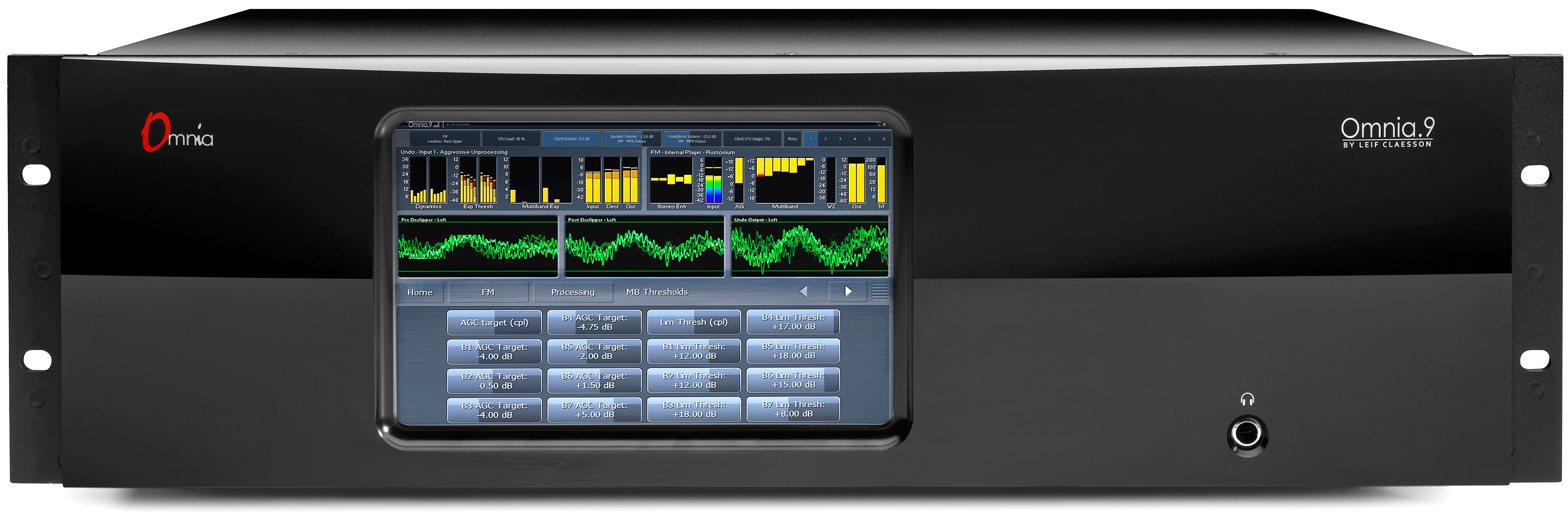This screenshot has height=522, width=1568.
Task: Select the Undo Output - Left oscilloscope
Action: click(x=810, y=247)
